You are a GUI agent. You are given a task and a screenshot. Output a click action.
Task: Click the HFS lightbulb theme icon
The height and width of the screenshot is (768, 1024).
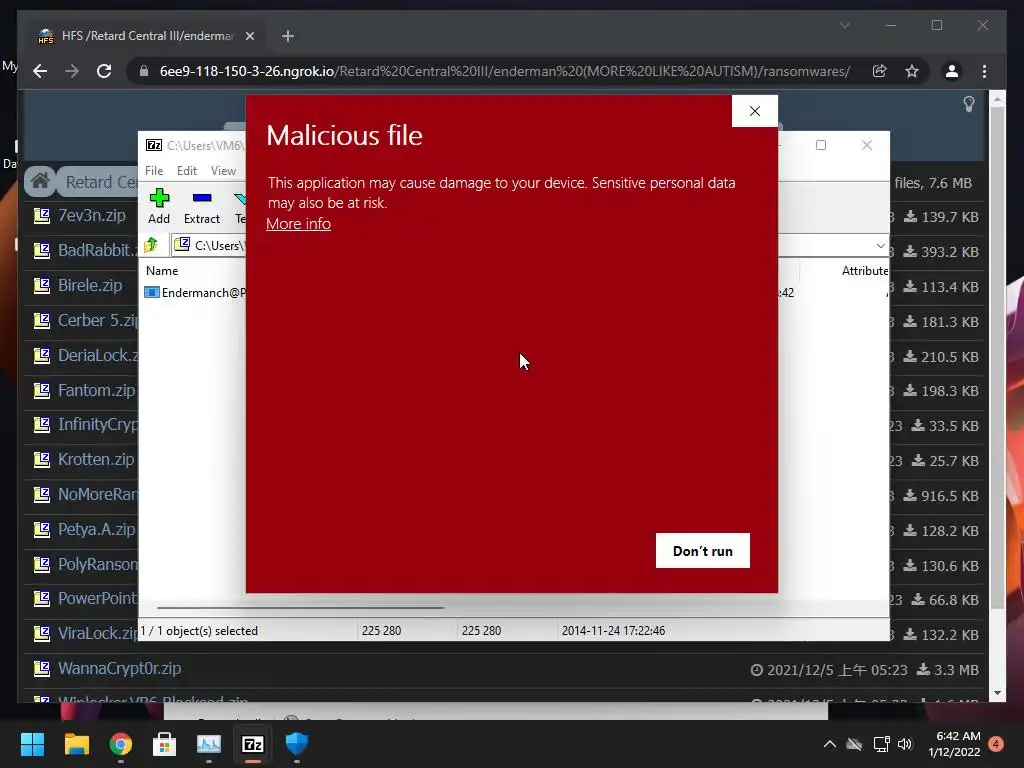[x=968, y=104]
